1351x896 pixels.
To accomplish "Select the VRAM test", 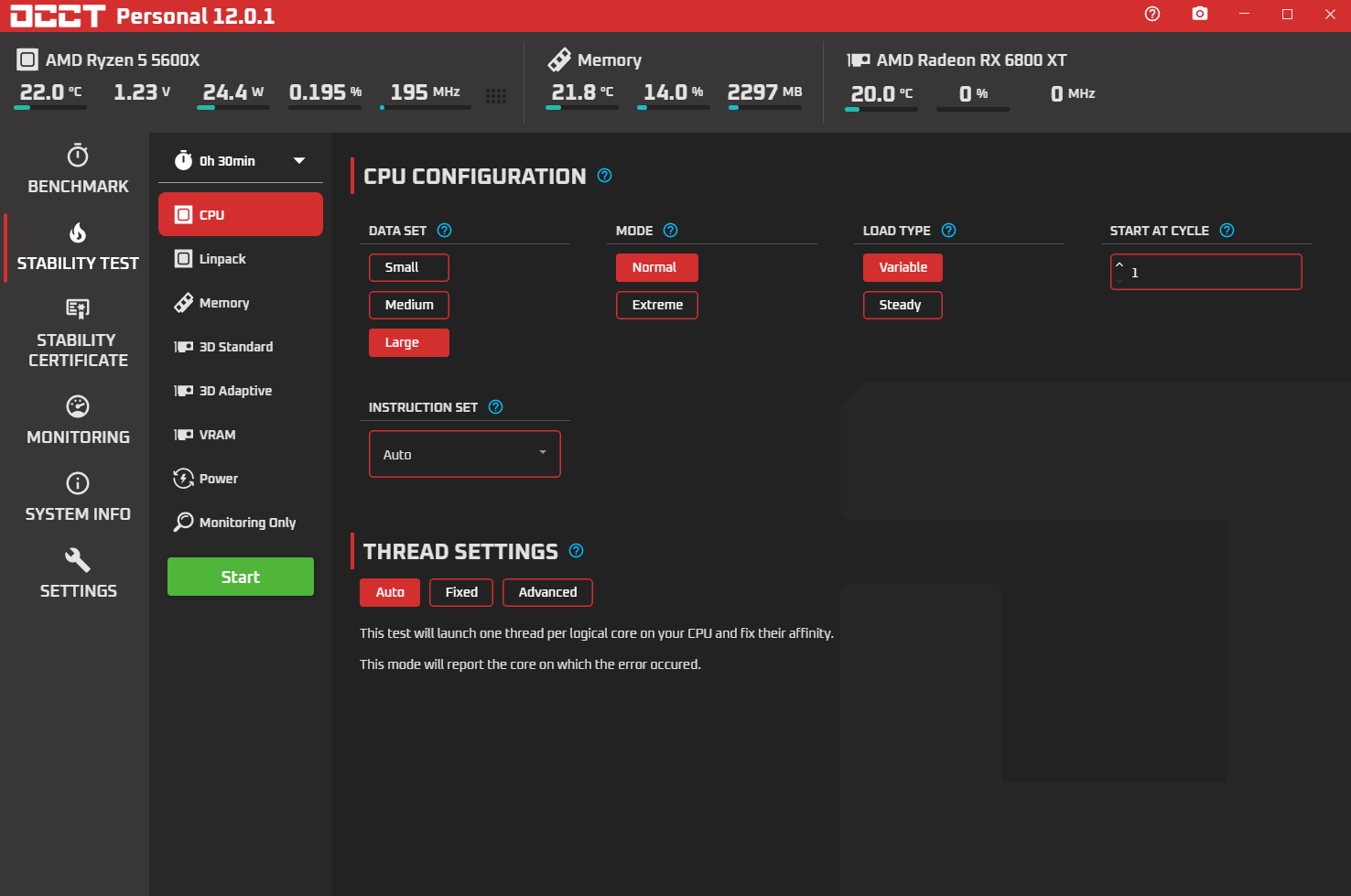I will coord(241,435).
